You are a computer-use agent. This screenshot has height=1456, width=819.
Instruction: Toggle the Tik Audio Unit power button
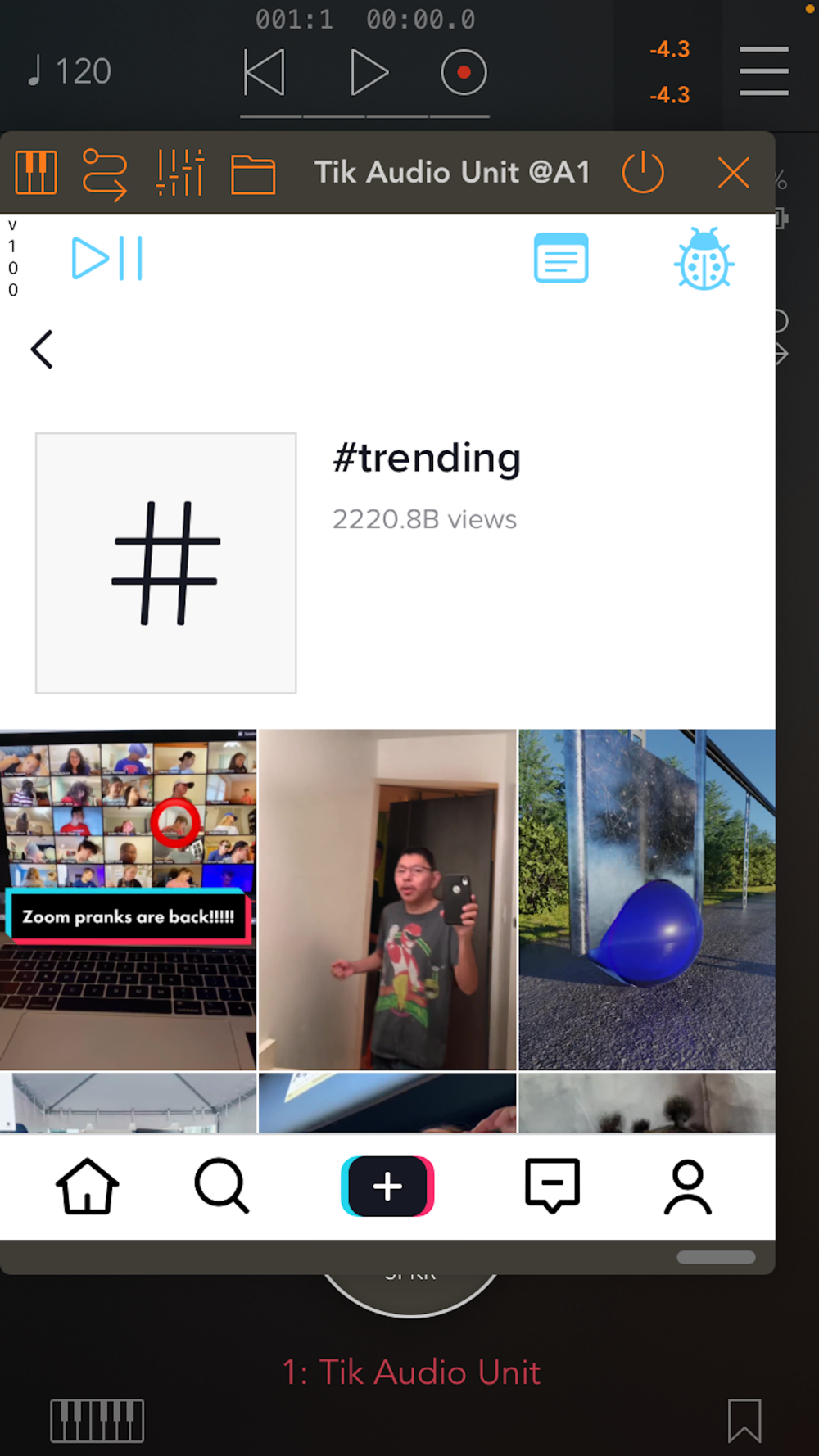[x=643, y=172]
